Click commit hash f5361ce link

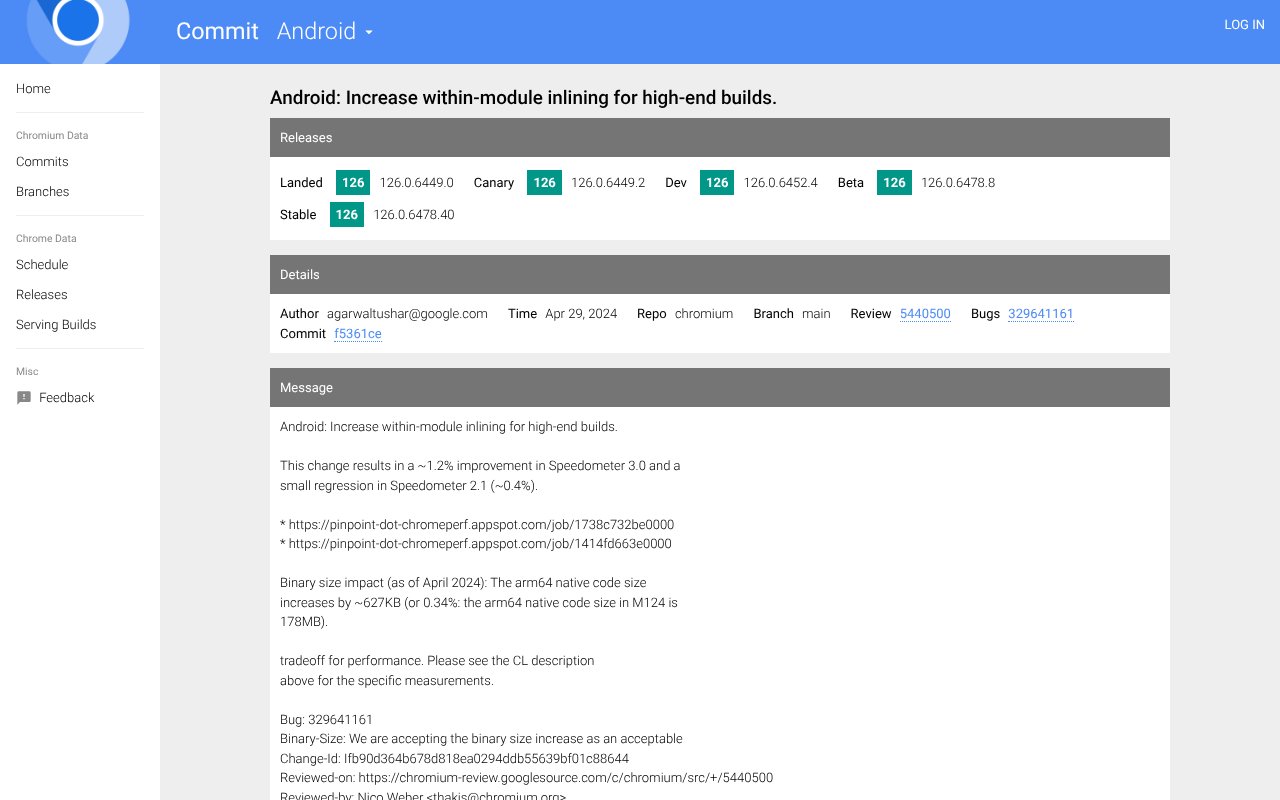[358, 334]
